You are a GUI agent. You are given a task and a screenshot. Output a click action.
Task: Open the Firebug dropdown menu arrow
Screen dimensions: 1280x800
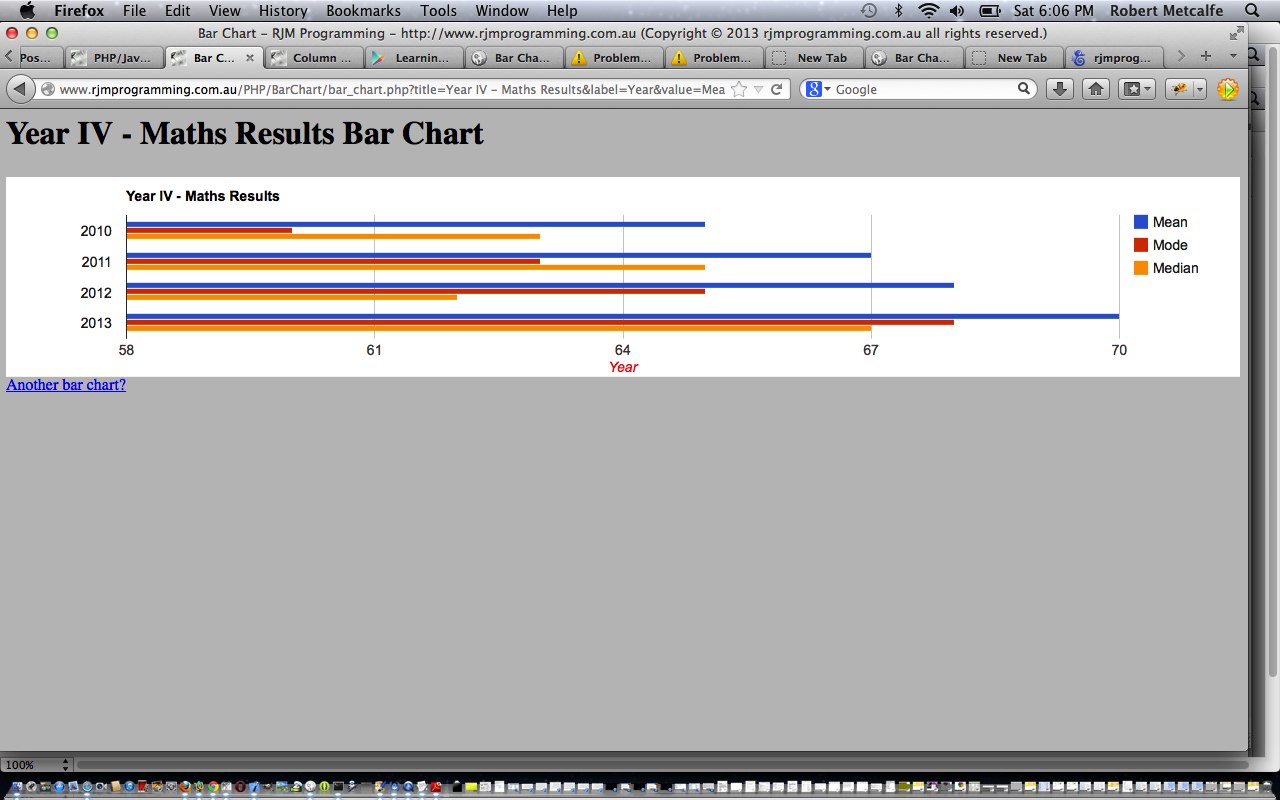coord(1199,89)
